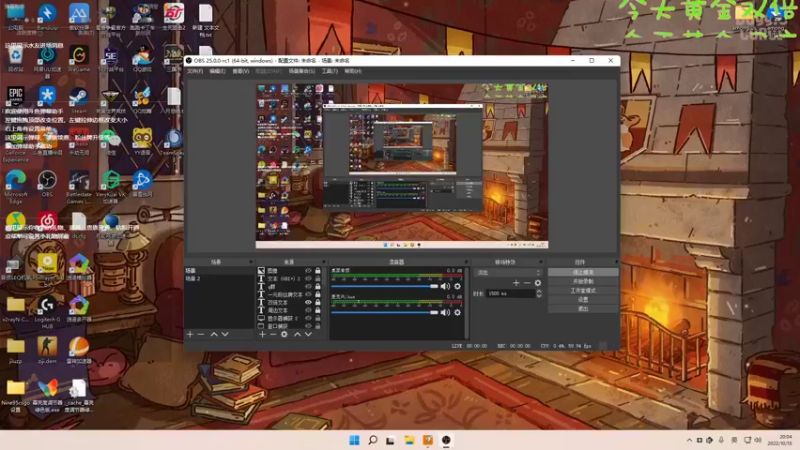
Task: Open transition properties gear icon
Action: coord(538,283)
